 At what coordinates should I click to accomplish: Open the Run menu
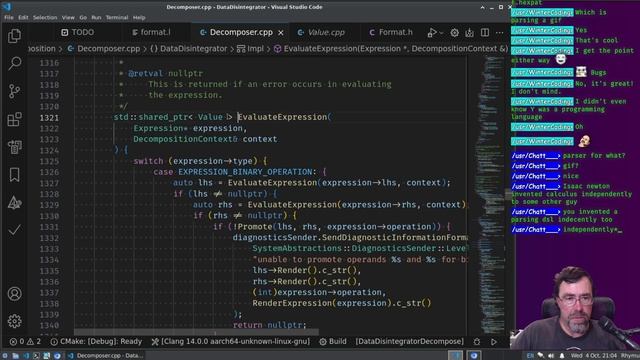pyautogui.click(x=96, y=18)
